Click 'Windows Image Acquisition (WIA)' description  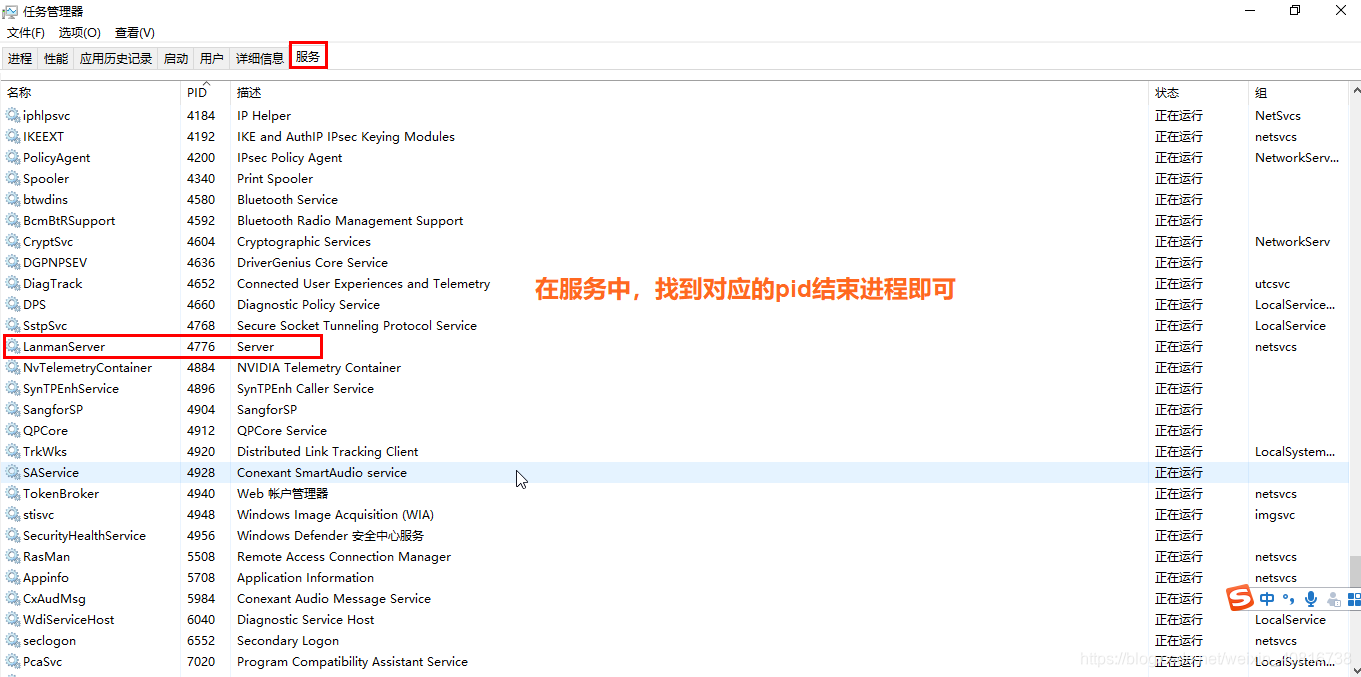335,515
